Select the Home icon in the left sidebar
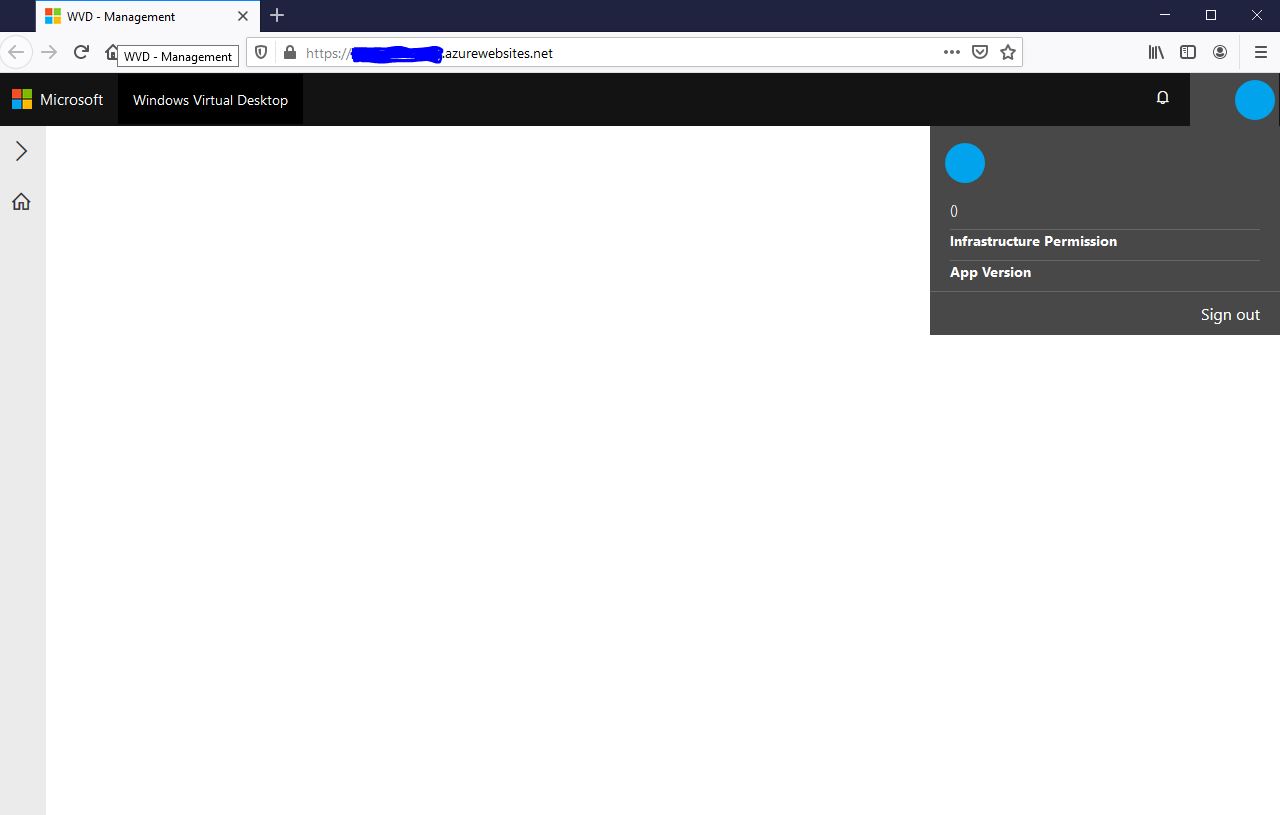Viewport: 1280px width, 815px height. tap(21, 201)
